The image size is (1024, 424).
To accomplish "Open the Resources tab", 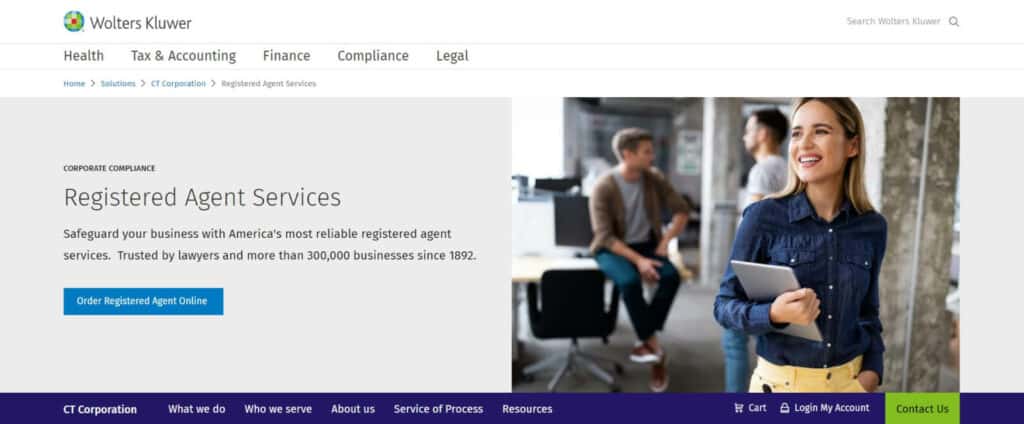I will pyautogui.click(x=527, y=409).
